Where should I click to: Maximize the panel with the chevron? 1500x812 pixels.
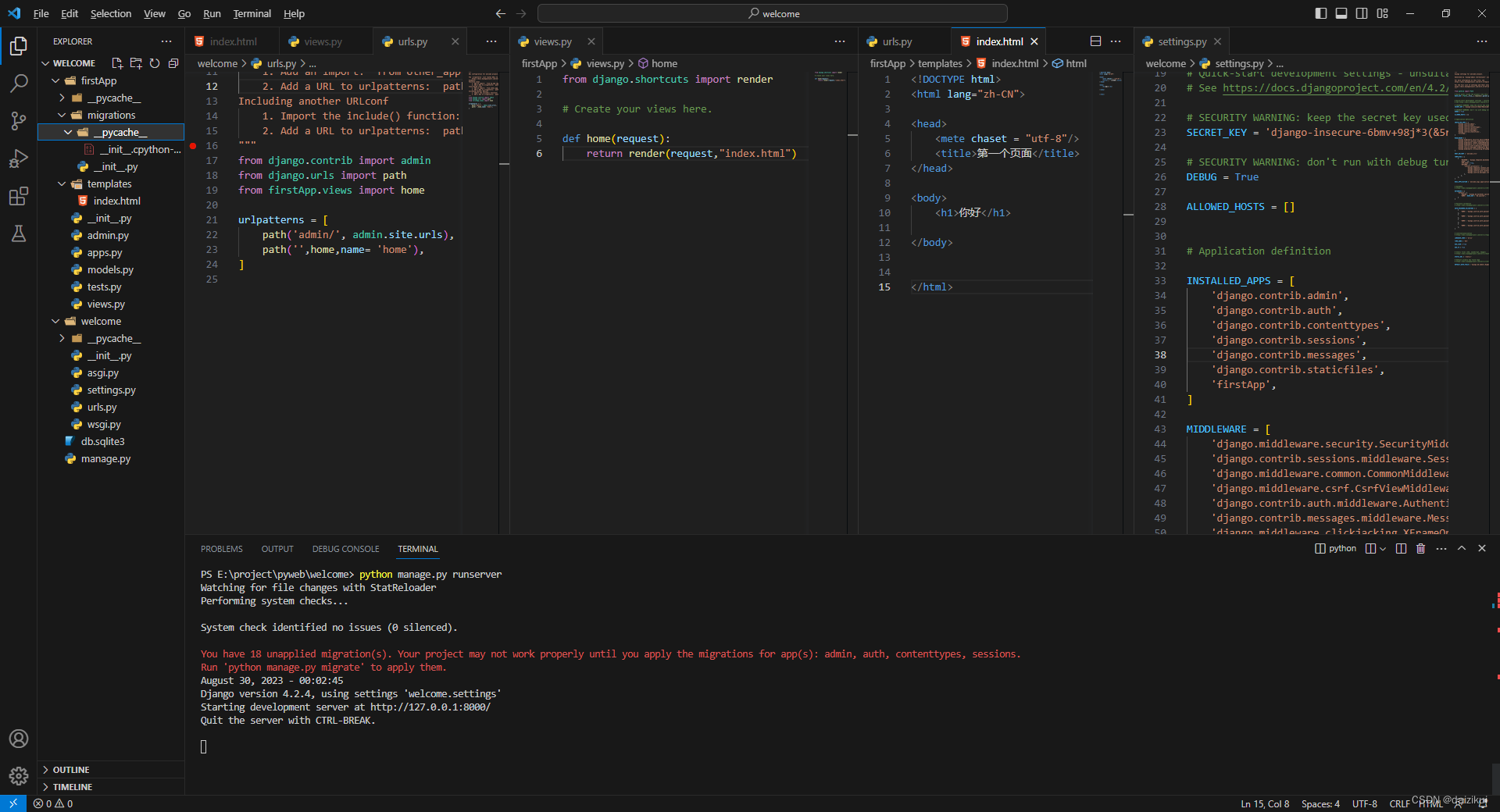[1461, 548]
